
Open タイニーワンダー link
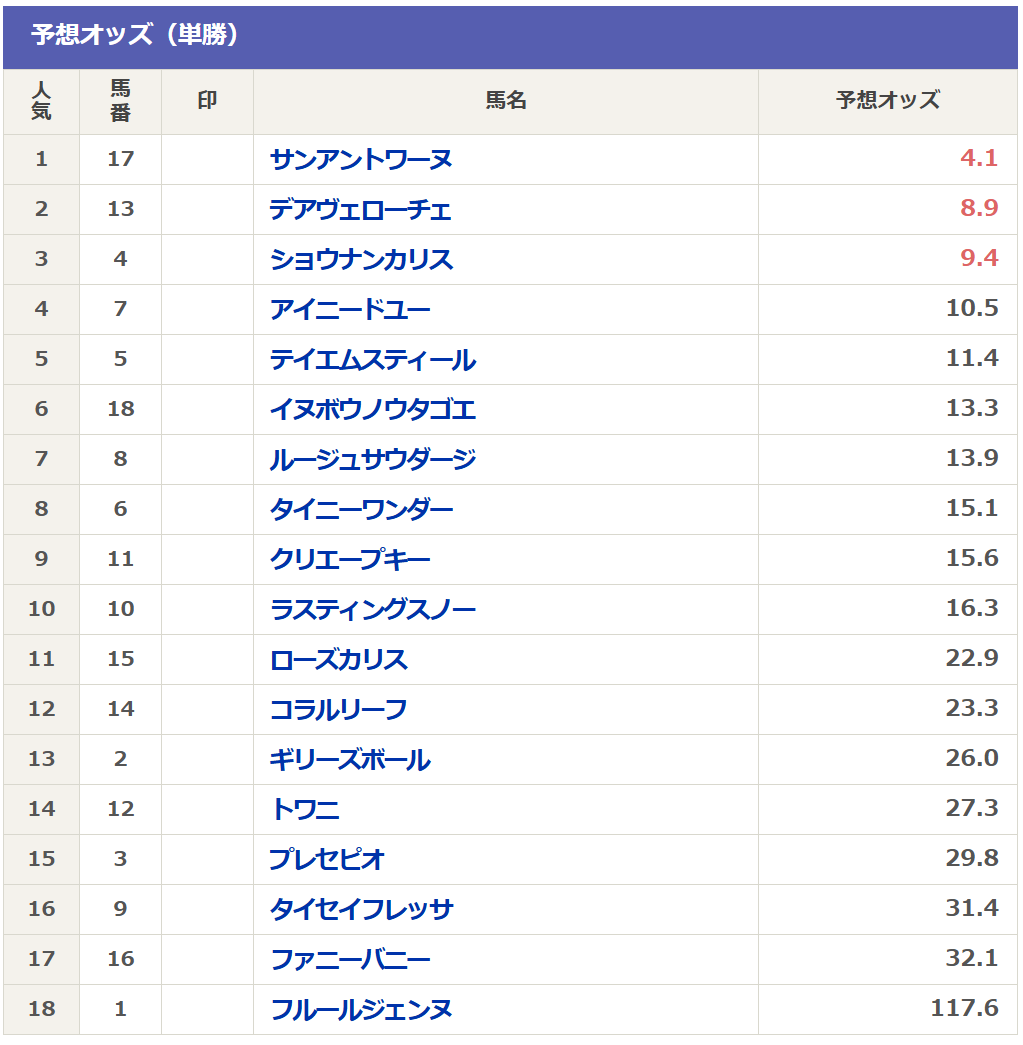(361, 510)
